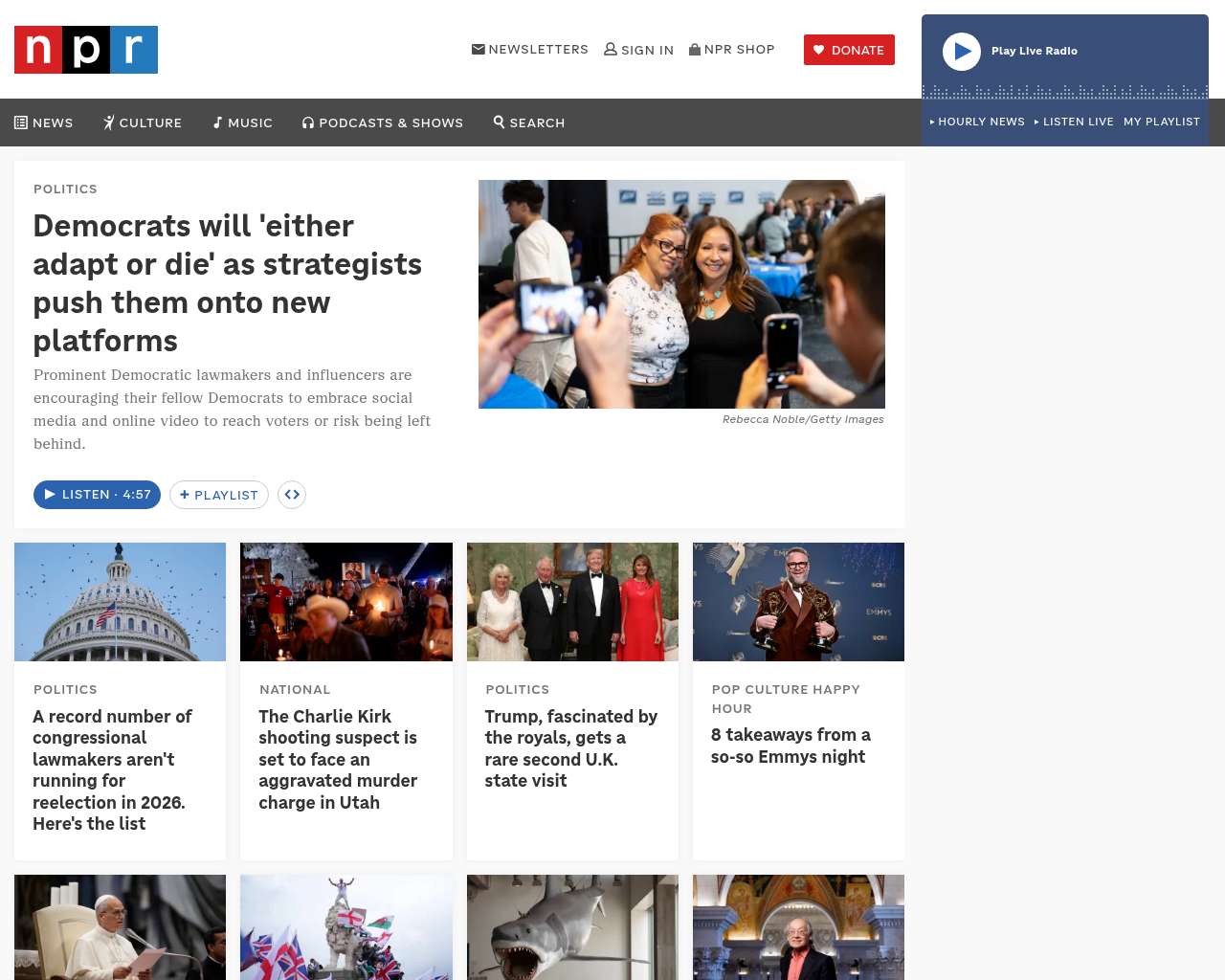Open Newsletters via envelope icon link
This screenshot has width=1225, height=980.
pos(530,49)
